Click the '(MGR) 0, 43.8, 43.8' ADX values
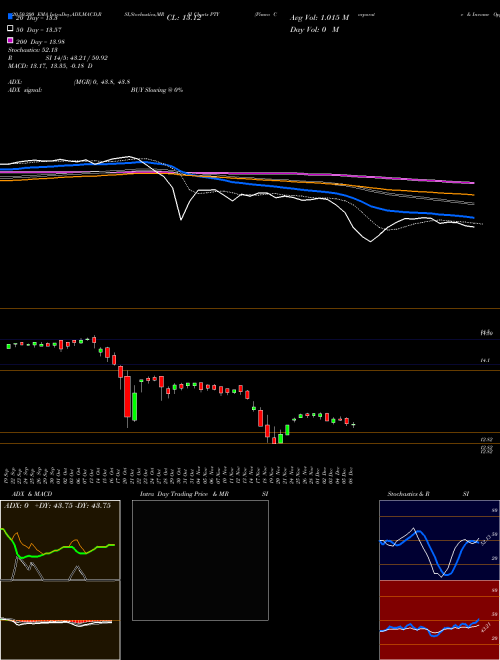Screen dimensions: 500x660 [102, 82]
